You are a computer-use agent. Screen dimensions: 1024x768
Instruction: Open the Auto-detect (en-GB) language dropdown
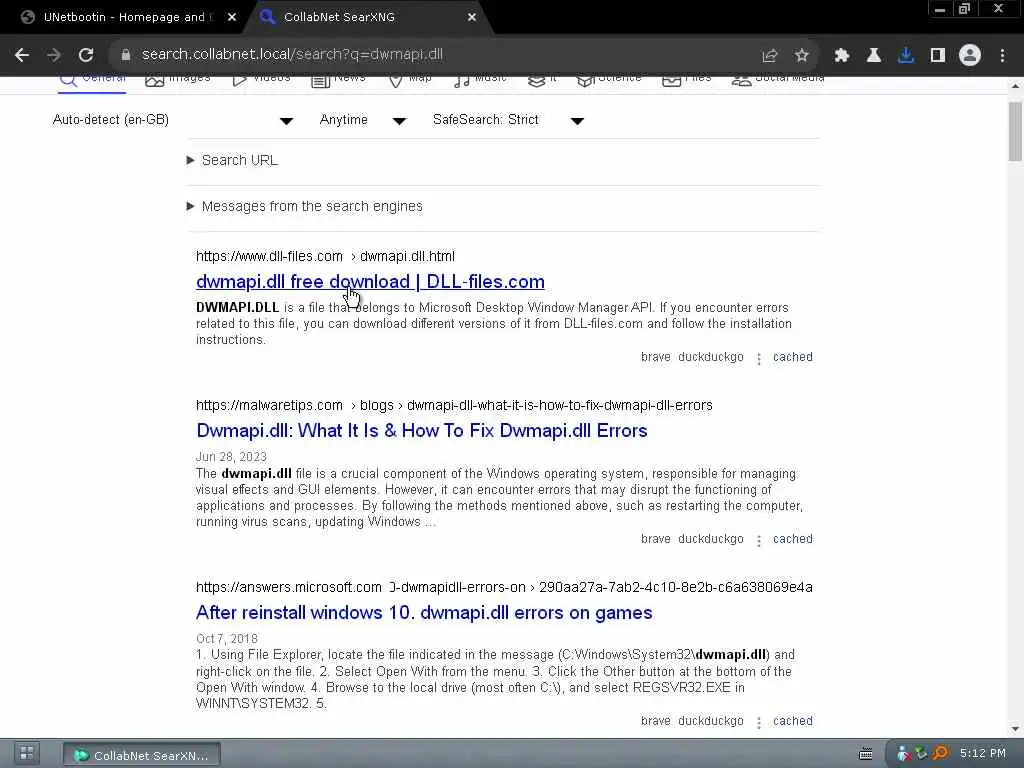(172, 120)
